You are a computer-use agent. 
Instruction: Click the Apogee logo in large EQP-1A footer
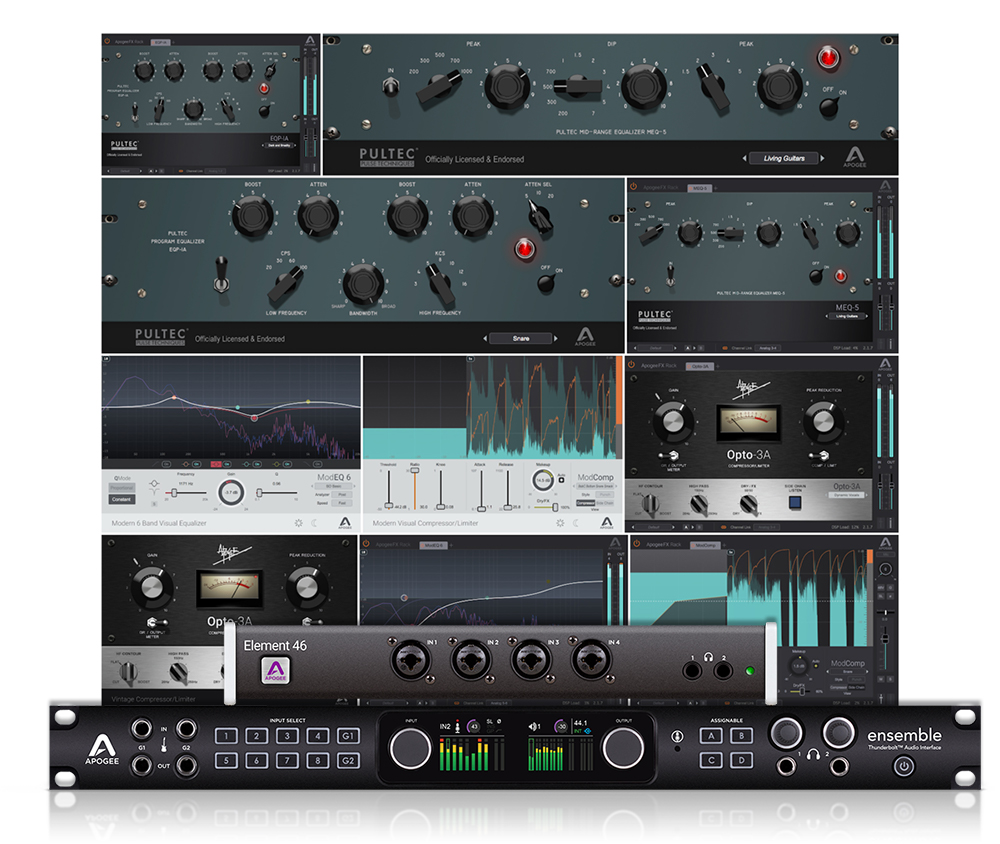(585, 336)
